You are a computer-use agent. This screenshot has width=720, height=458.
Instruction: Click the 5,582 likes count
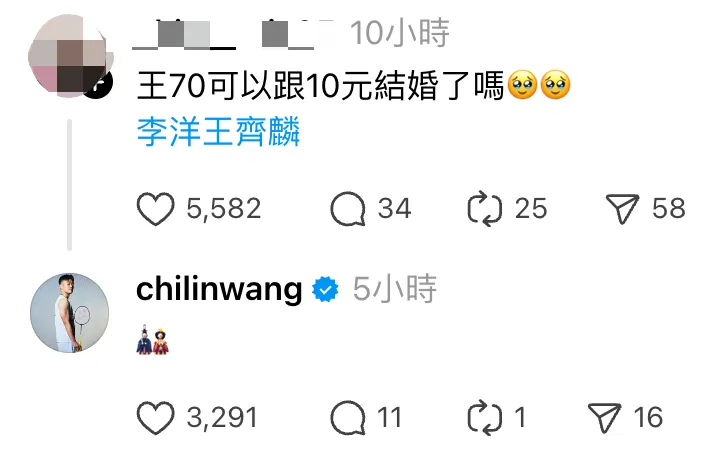[x=224, y=209]
